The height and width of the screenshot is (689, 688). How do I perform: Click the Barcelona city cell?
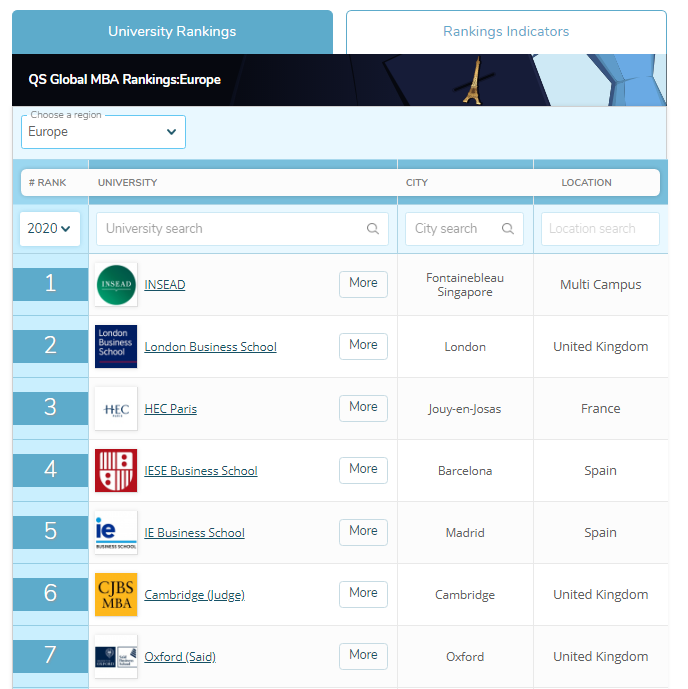point(465,471)
